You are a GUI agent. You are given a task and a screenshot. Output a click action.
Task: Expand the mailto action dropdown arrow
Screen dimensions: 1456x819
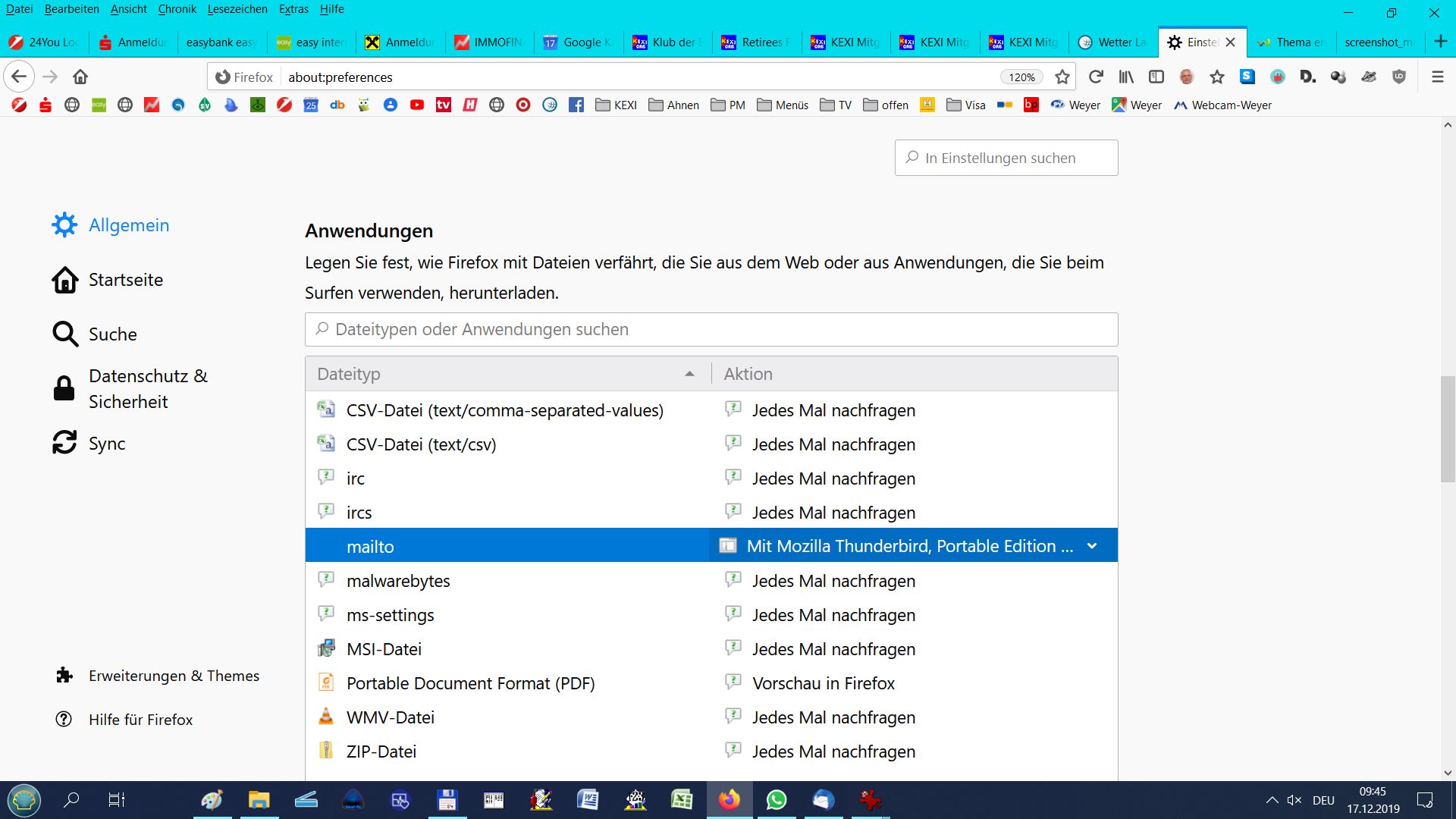[x=1092, y=546]
